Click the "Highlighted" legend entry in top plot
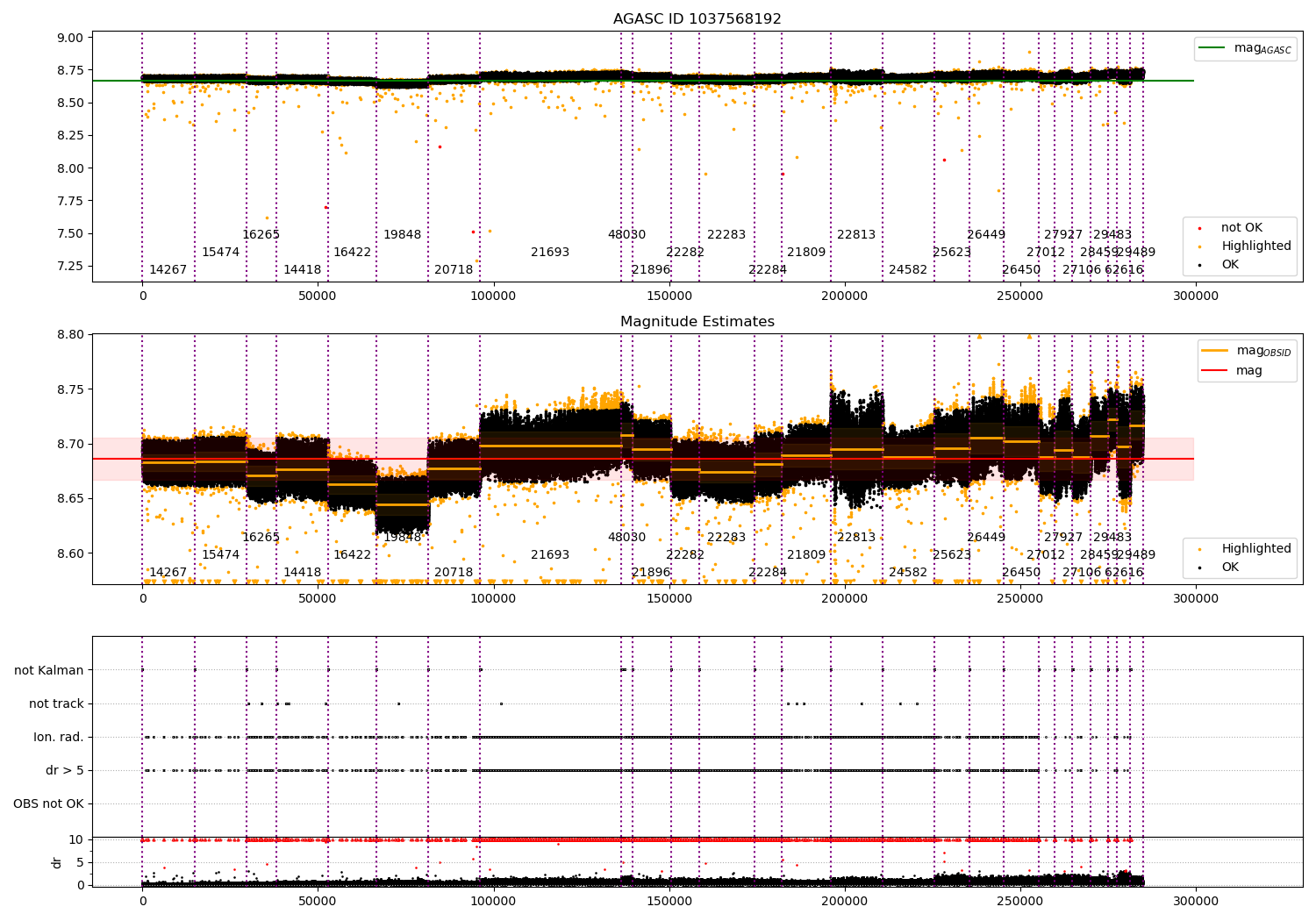The width and height of the screenshot is (1316, 921). click(1246, 246)
